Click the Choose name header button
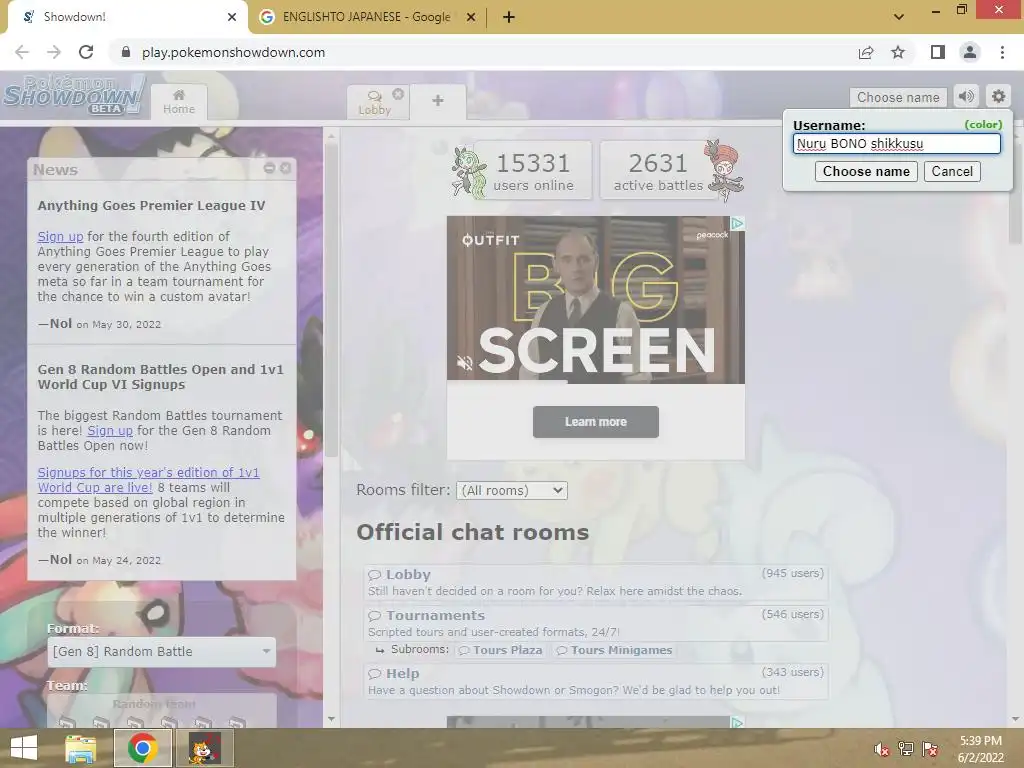The height and width of the screenshot is (768, 1024). pos(898,97)
